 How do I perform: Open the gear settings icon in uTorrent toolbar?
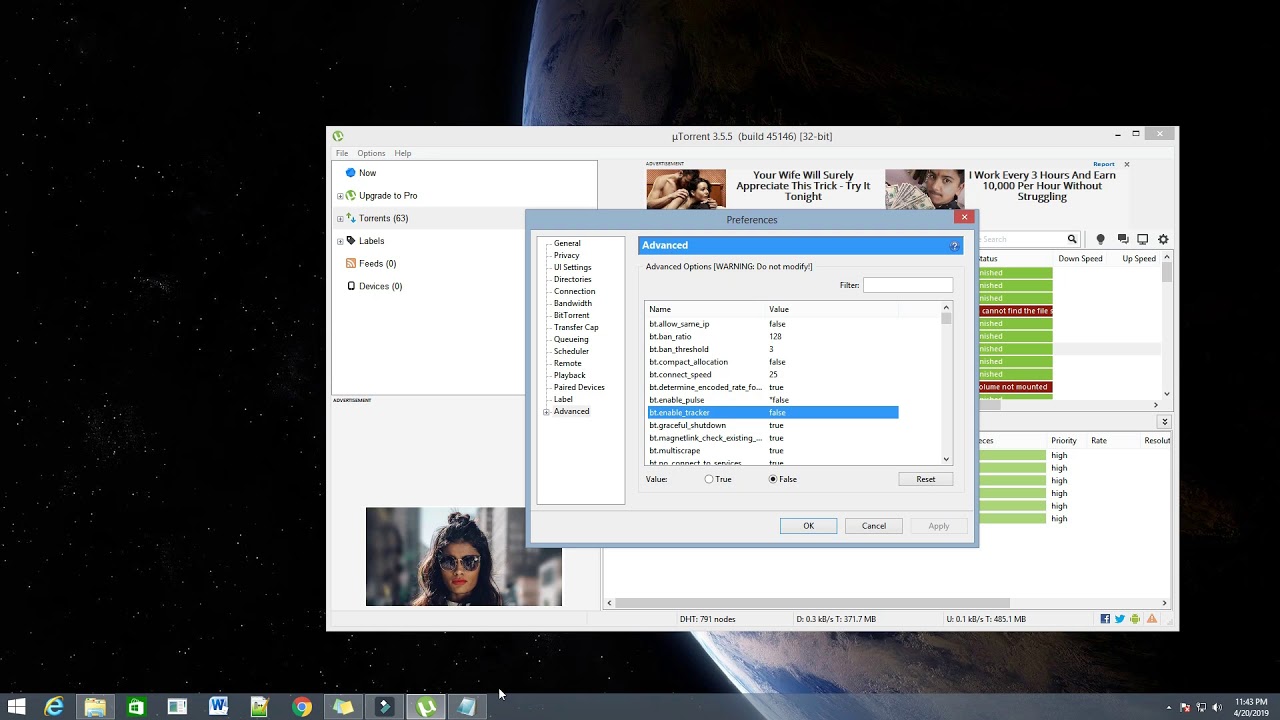click(x=1163, y=239)
